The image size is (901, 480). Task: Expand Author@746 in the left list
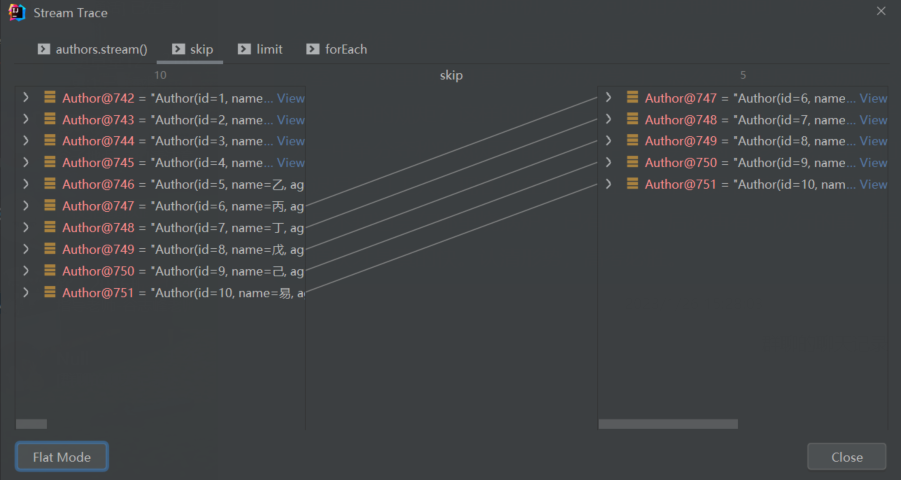coord(26,184)
